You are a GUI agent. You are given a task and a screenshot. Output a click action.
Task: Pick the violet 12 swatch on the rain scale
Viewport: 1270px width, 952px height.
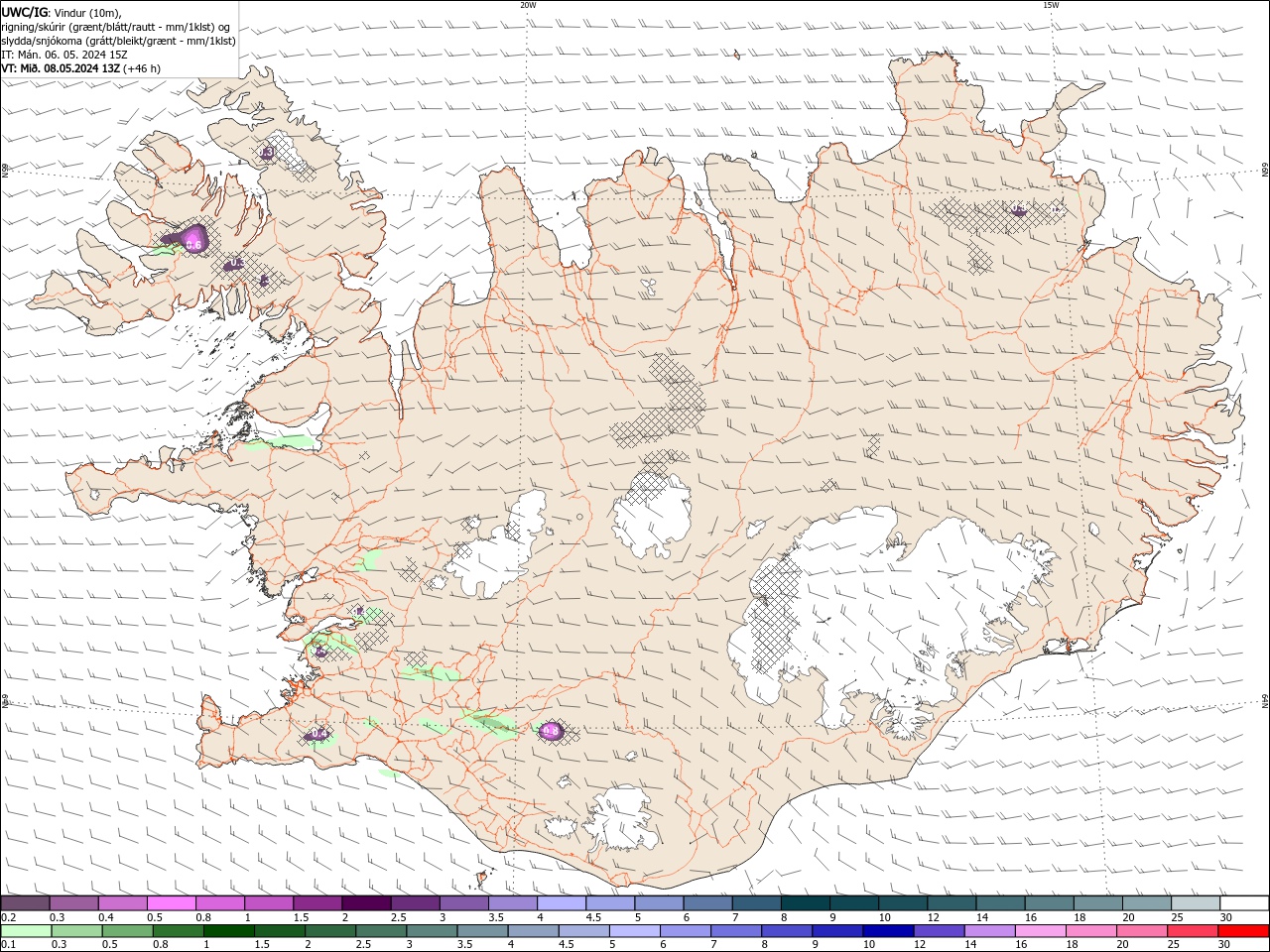(x=939, y=931)
